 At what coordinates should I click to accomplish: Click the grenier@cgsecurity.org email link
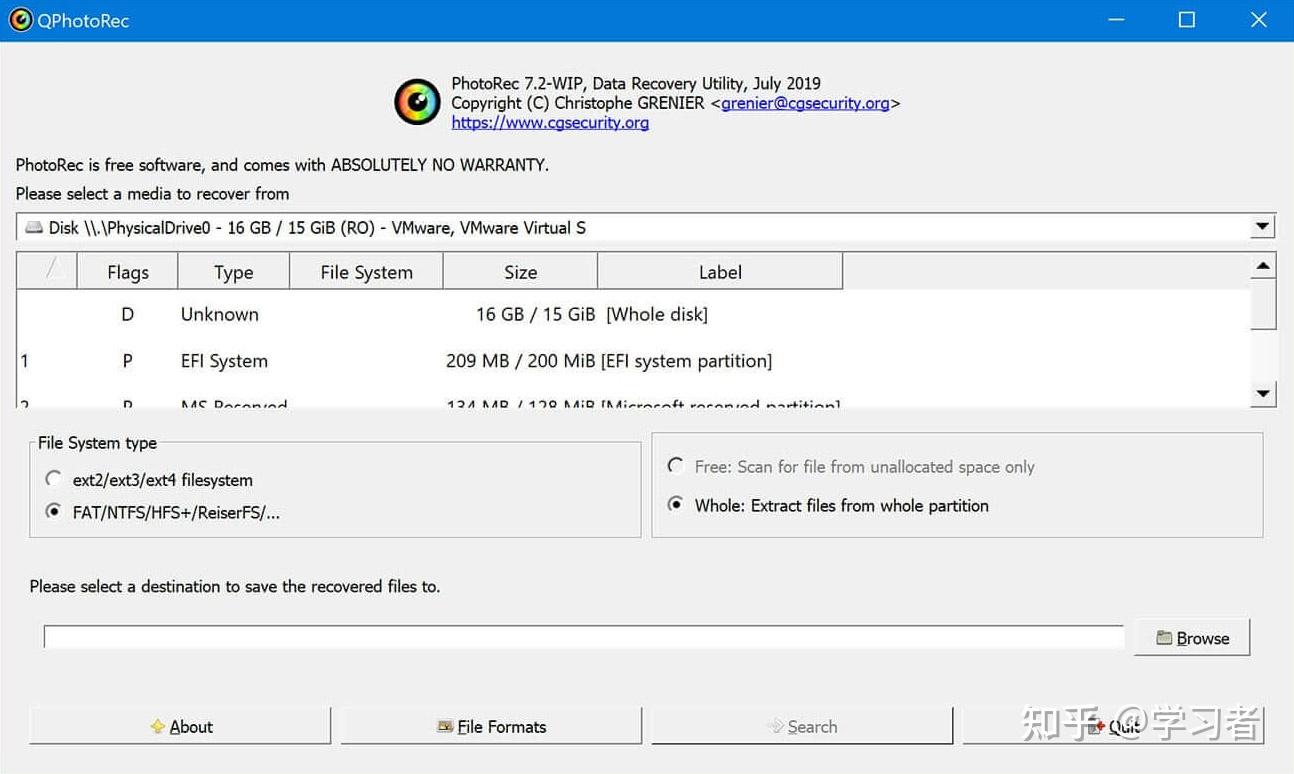coord(805,103)
